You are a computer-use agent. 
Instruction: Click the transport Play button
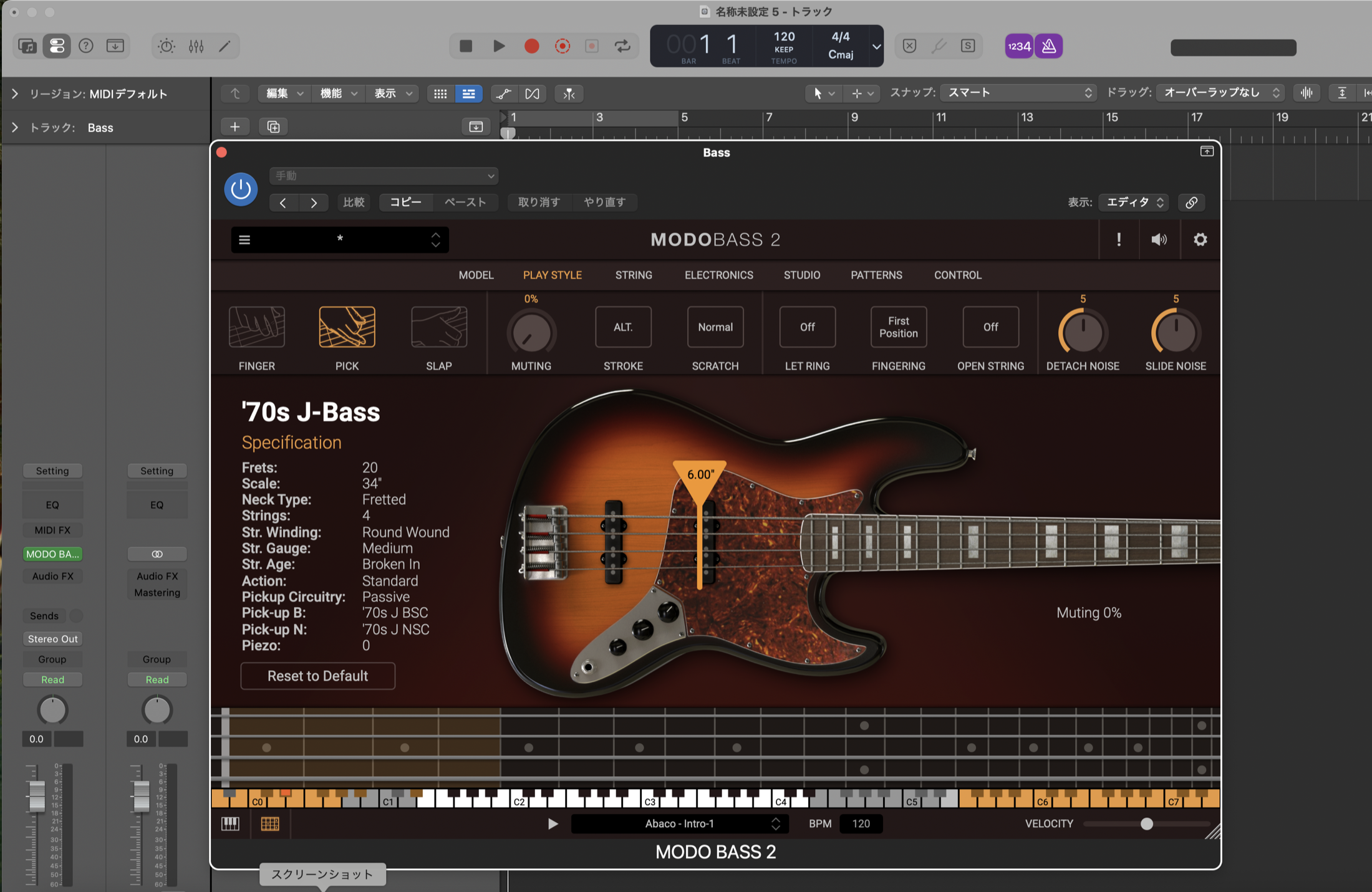pos(499,46)
